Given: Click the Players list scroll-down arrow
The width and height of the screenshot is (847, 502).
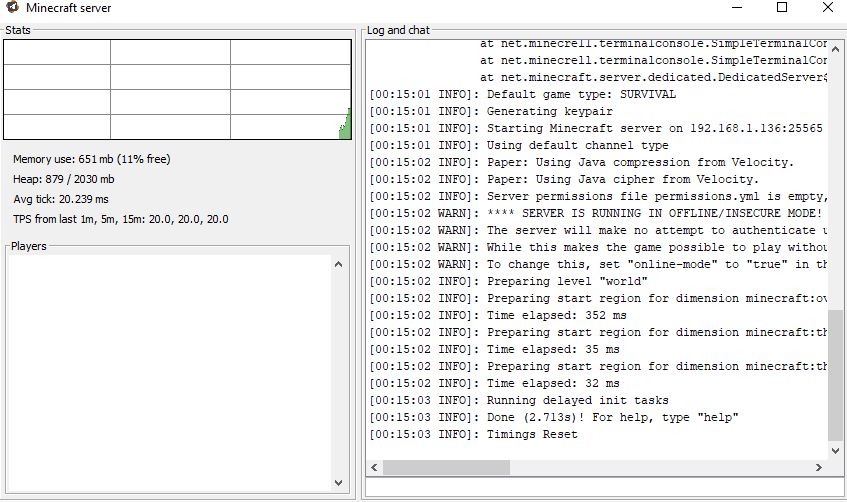Looking at the screenshot, I should [339, 483].
